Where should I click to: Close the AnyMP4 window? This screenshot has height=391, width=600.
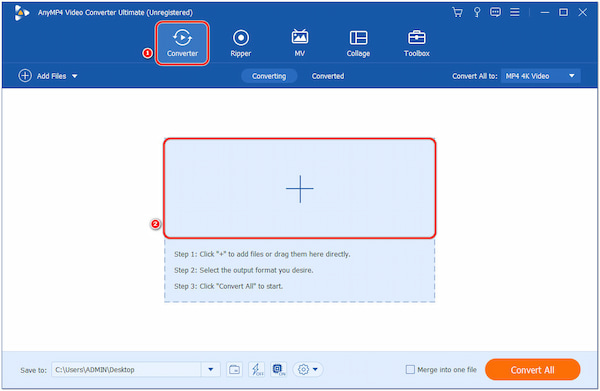pyautogui.click(x=582, y=12)
